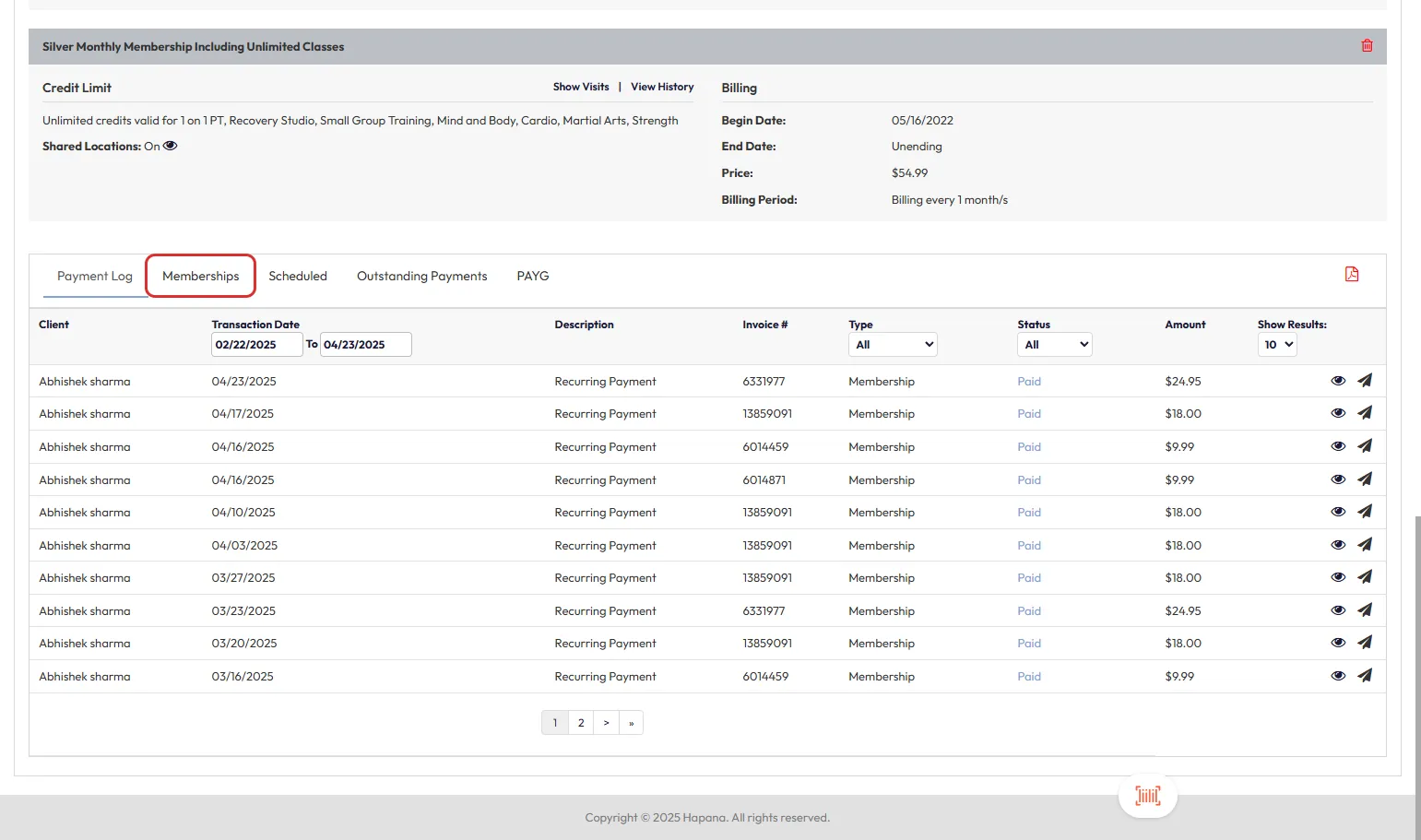View details of the 04/03/2025 payment
This screenshot has width=1421, height=840.
[1338, 545]
